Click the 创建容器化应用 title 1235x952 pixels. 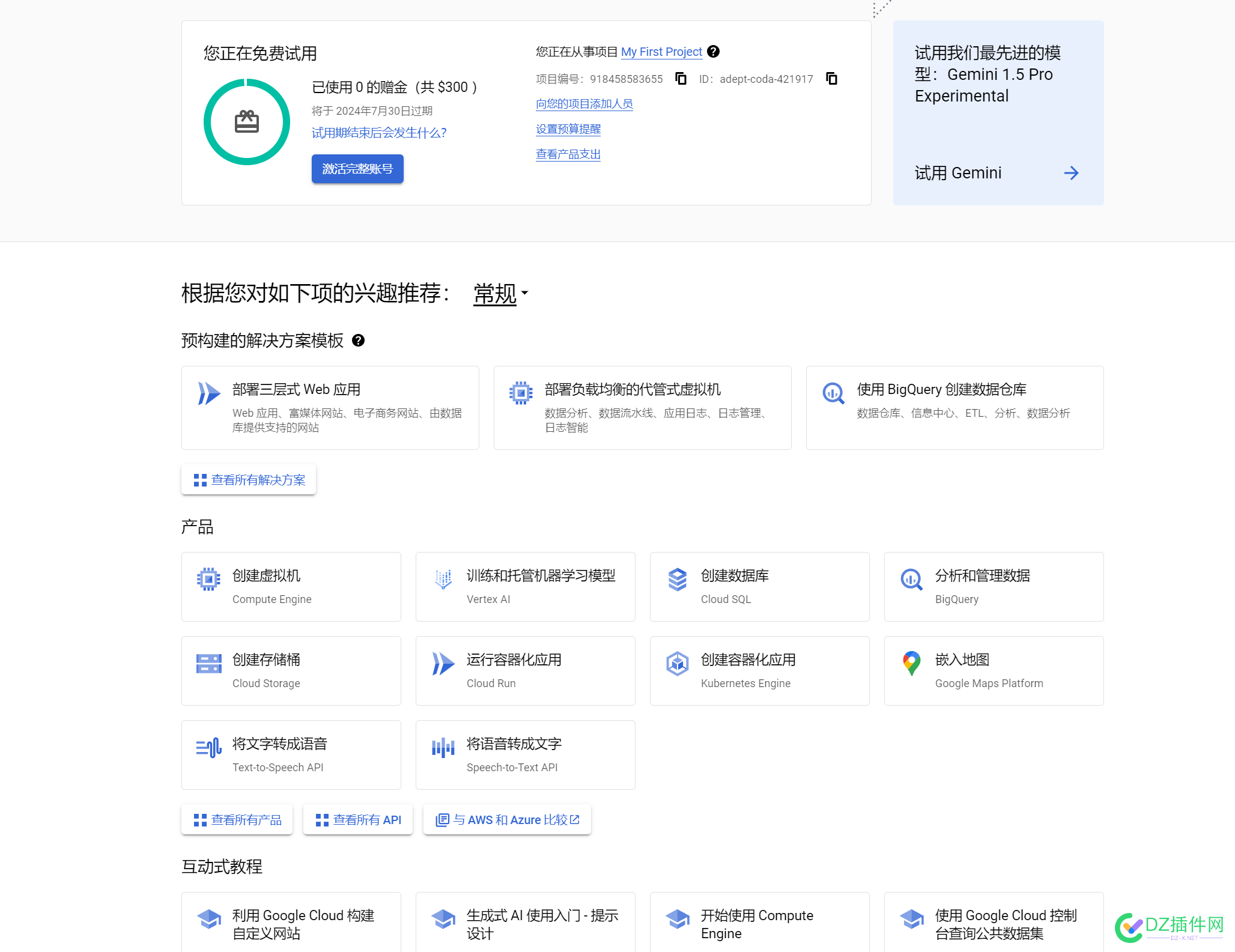tap(748, 659)
